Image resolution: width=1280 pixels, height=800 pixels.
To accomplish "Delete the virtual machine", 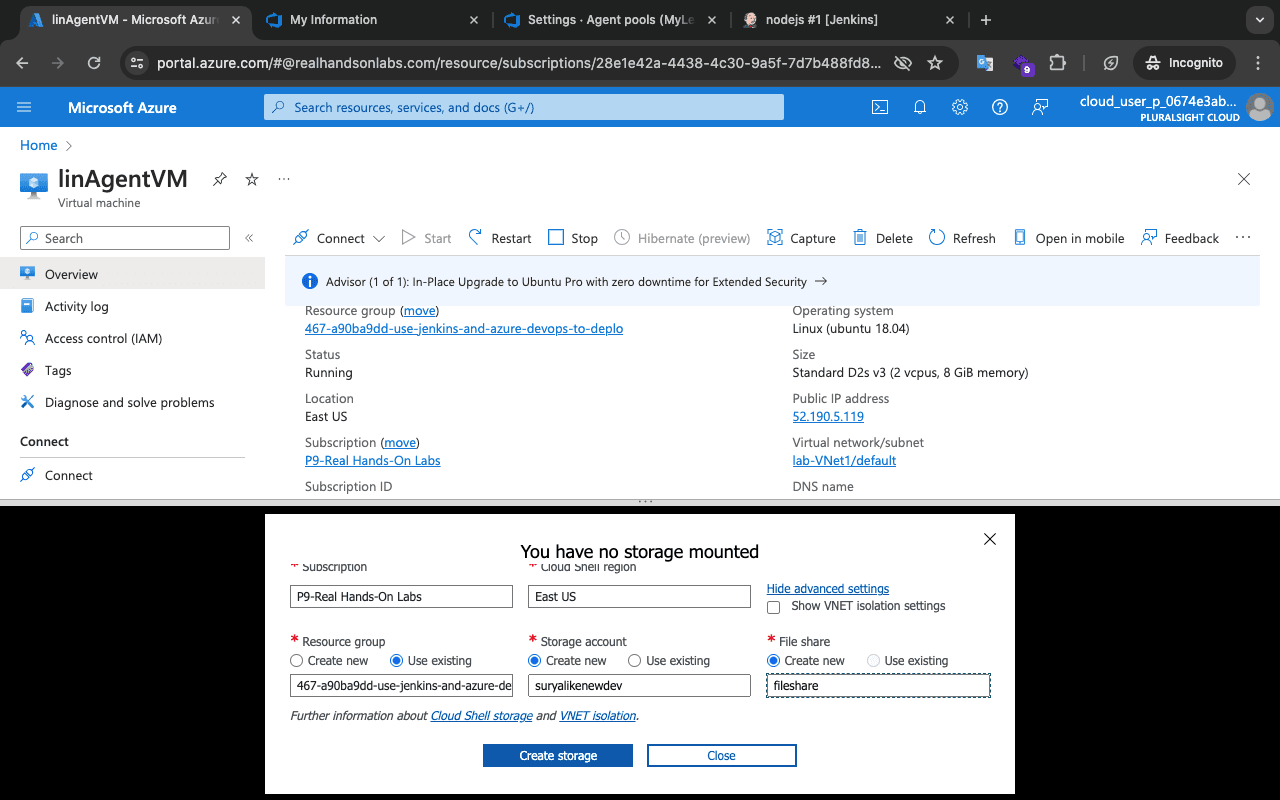I will [x=883, y=238].
